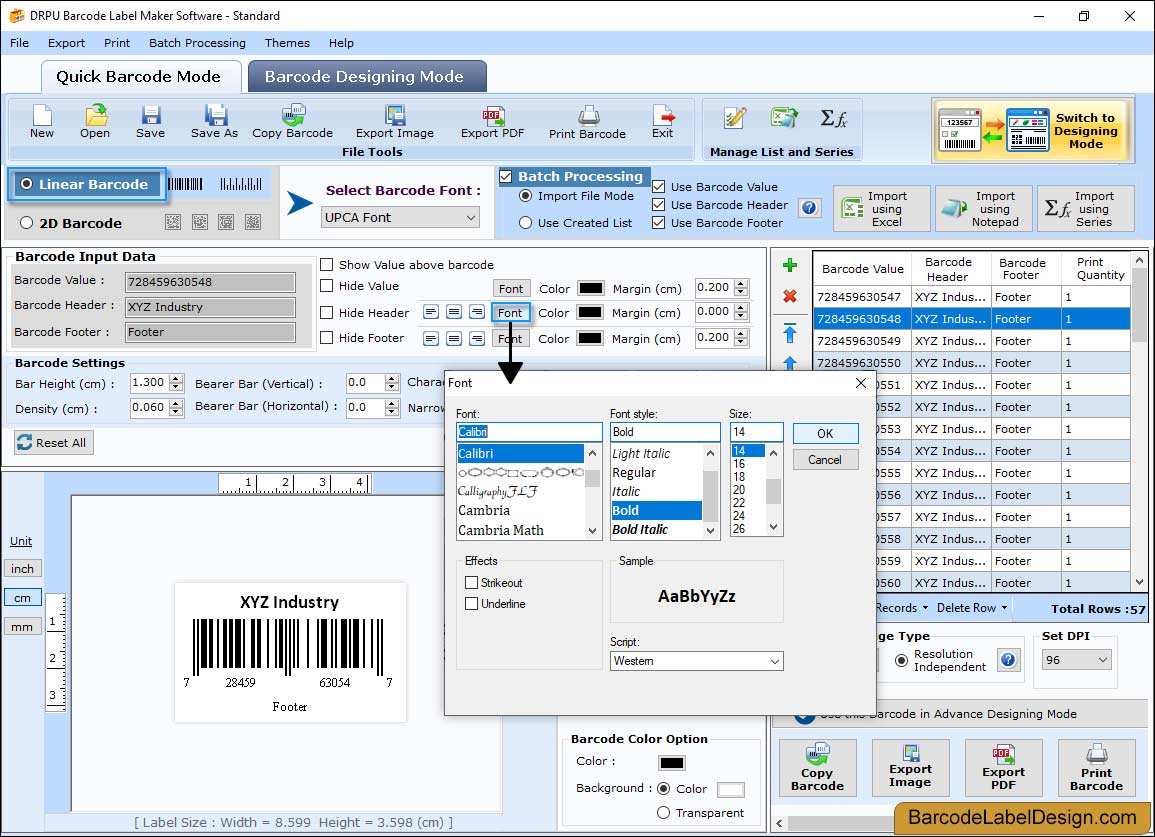
Task: Open the Batch Processing menu
Action: click(x=197, y=43)
